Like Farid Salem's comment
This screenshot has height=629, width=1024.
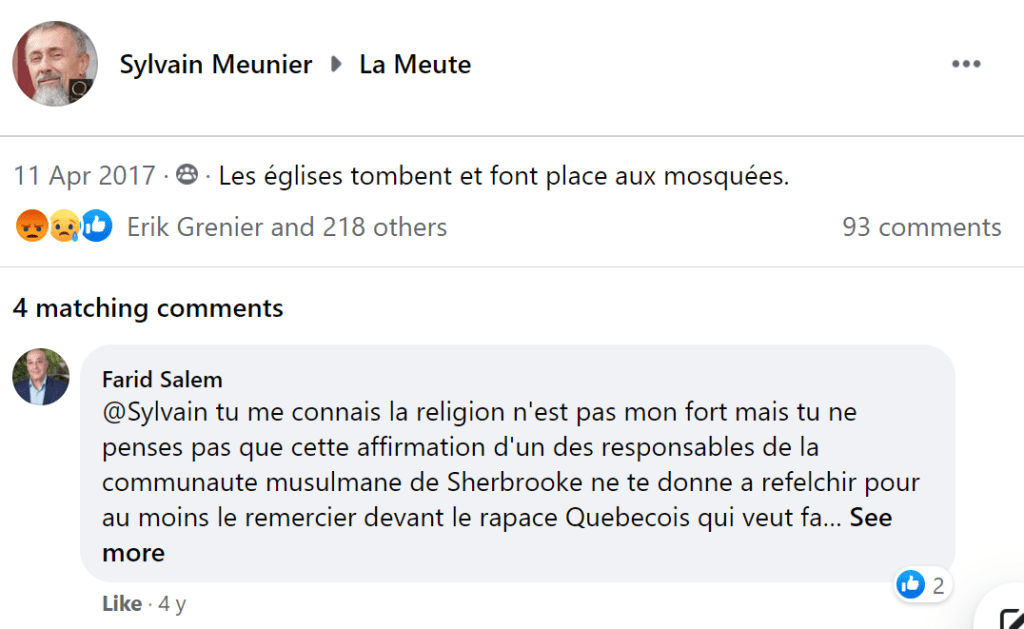[122, 604]
